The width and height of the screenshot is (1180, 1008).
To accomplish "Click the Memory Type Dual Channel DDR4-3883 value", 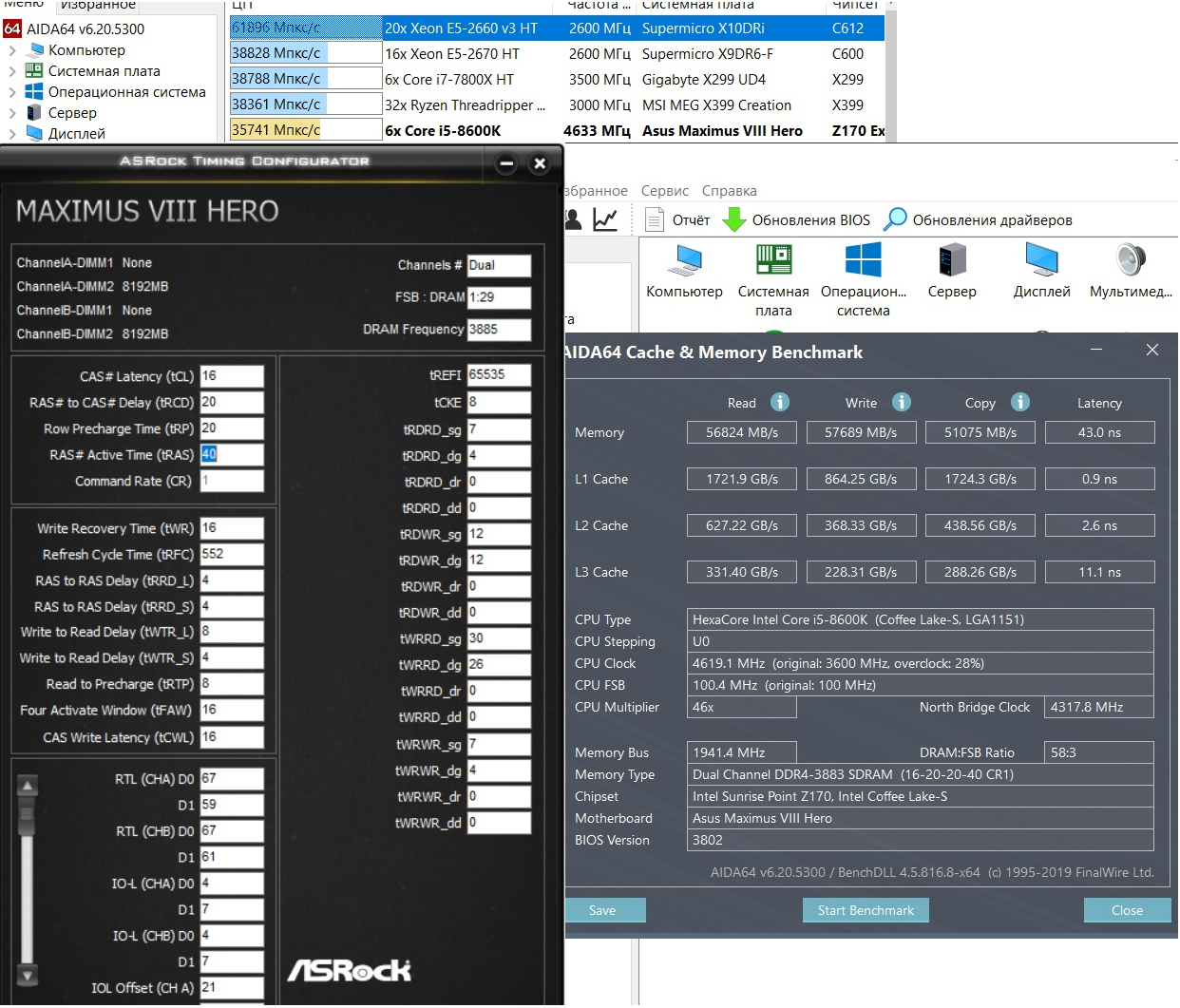I will 920,774.
